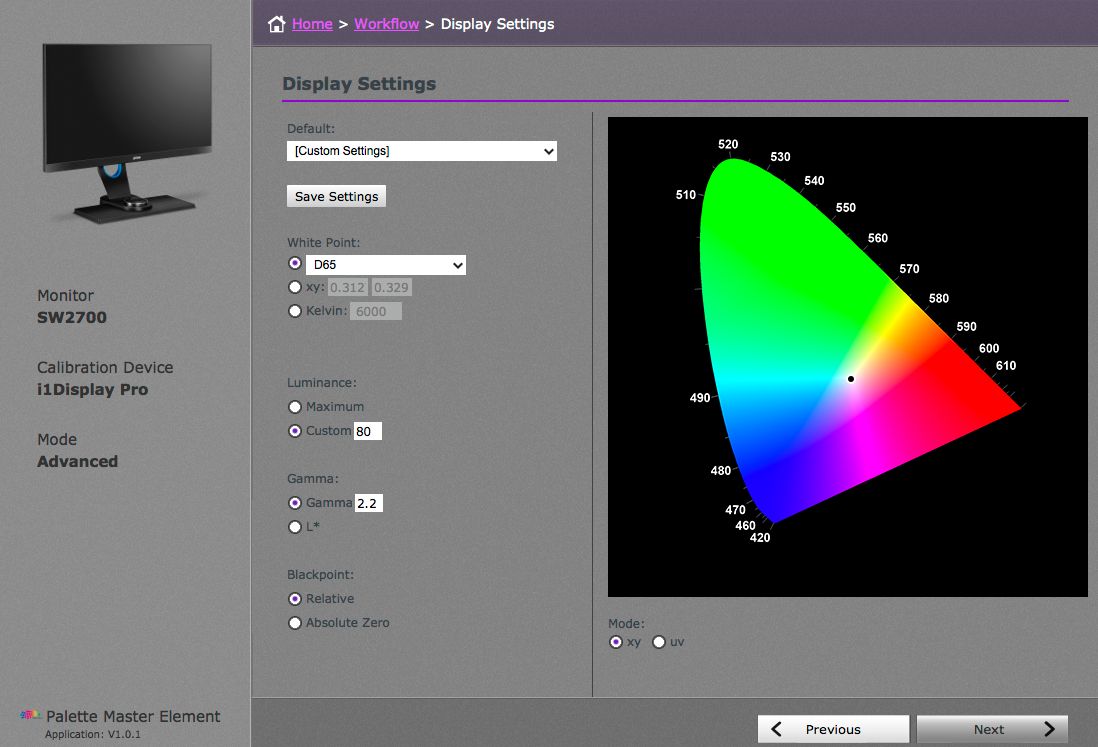Select the xy white point radio option

pos(295,287)
